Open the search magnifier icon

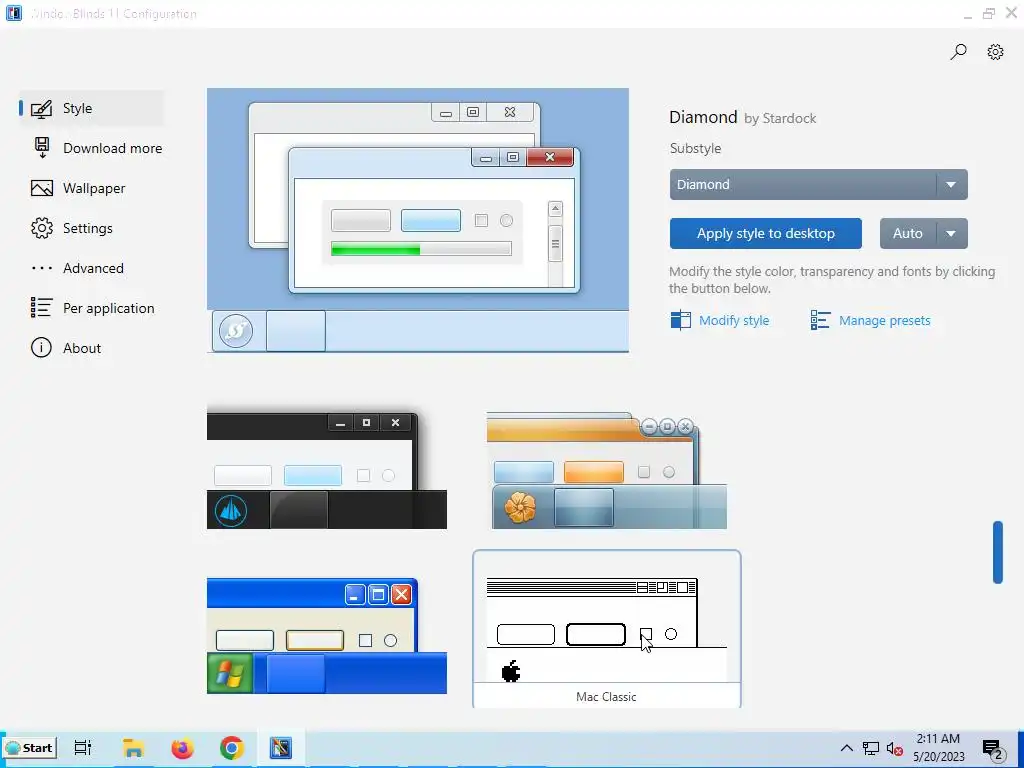958,52
